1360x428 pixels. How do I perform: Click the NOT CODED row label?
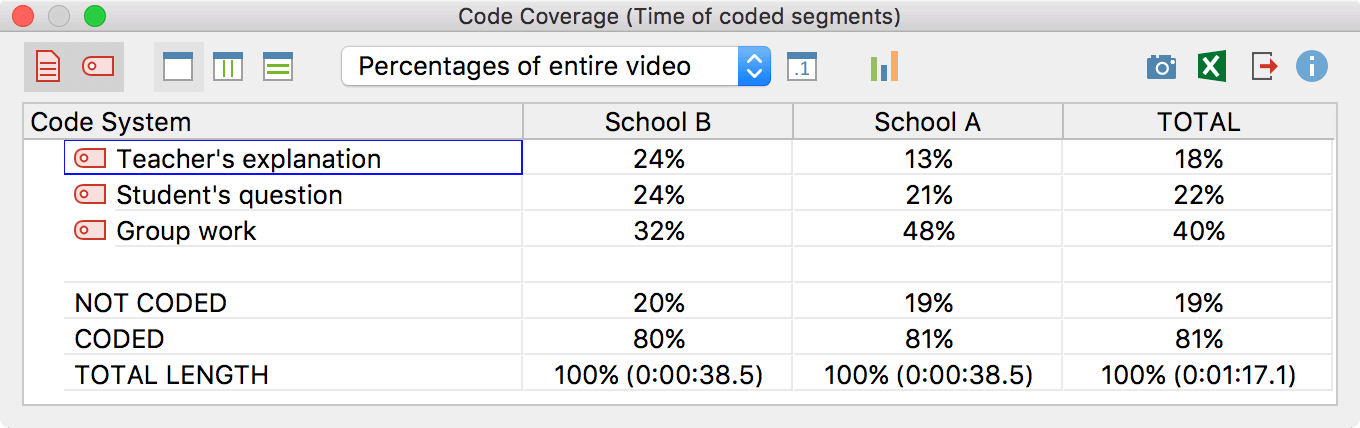coord(151,302)
